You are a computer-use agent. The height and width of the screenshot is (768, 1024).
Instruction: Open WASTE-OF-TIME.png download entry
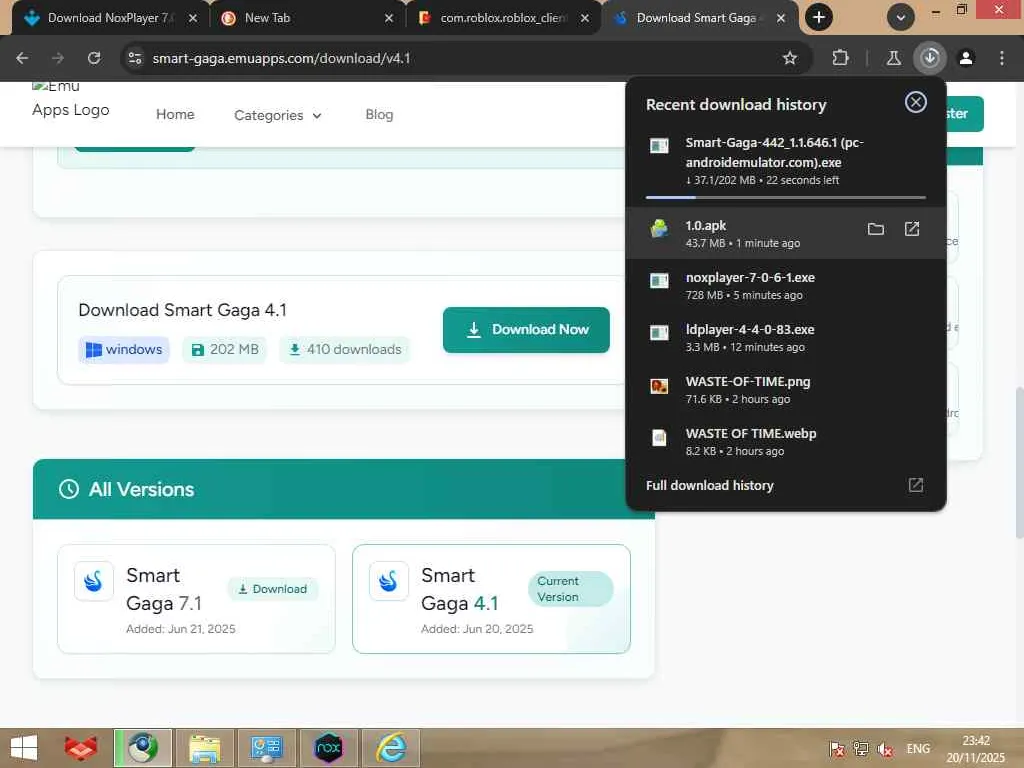pos(786,390)
